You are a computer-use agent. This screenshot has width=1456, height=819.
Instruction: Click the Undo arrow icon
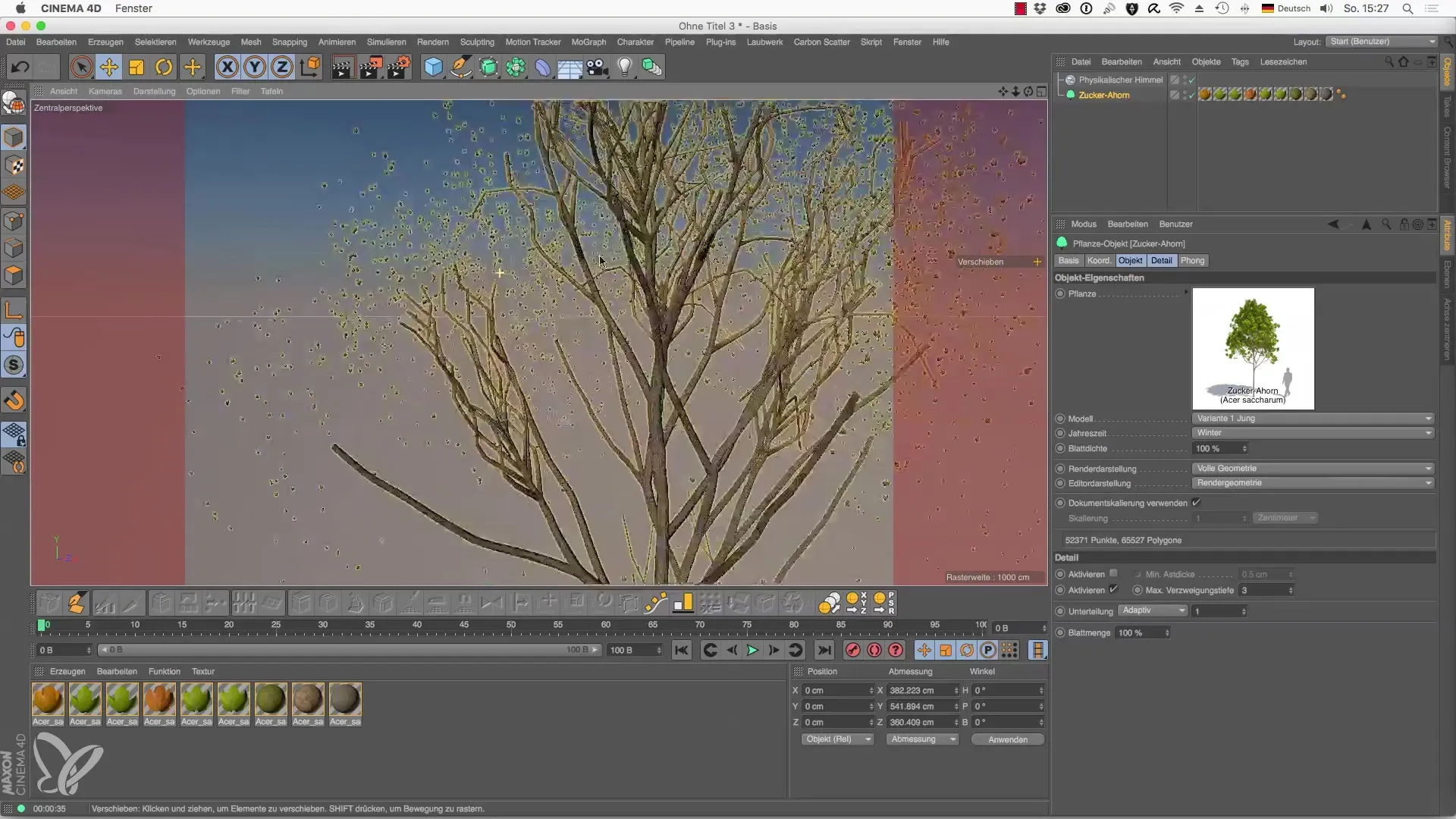point(20,67)
